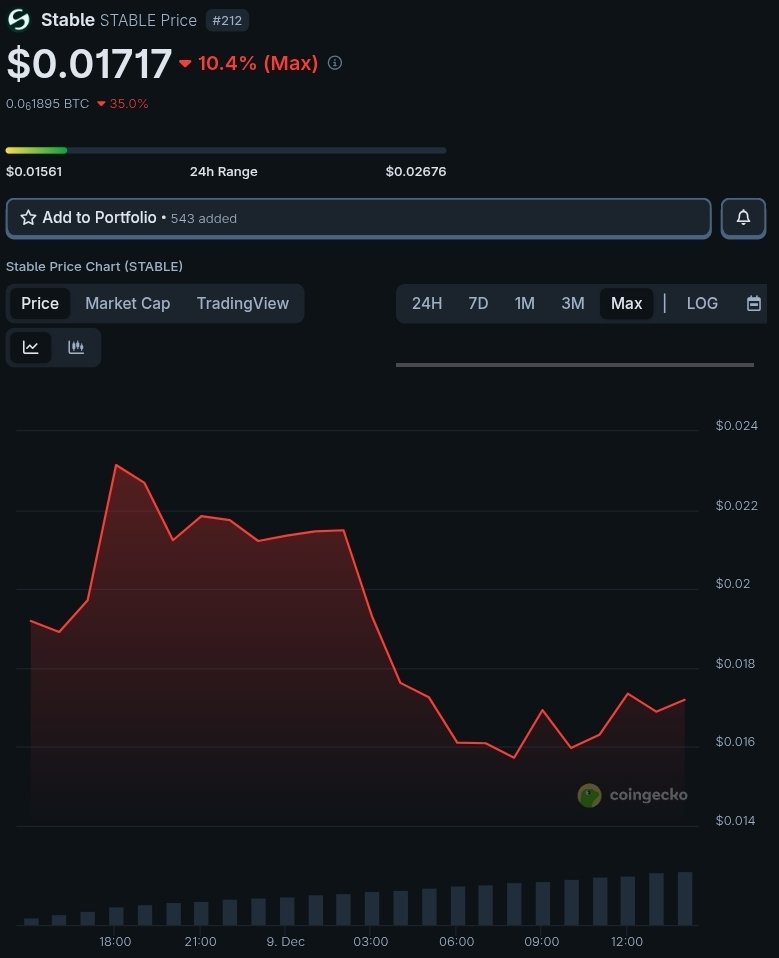The width and height of the screenshot is (779, 958).
Task: Set chart range to 7D
Action: (x=478, y=303)
